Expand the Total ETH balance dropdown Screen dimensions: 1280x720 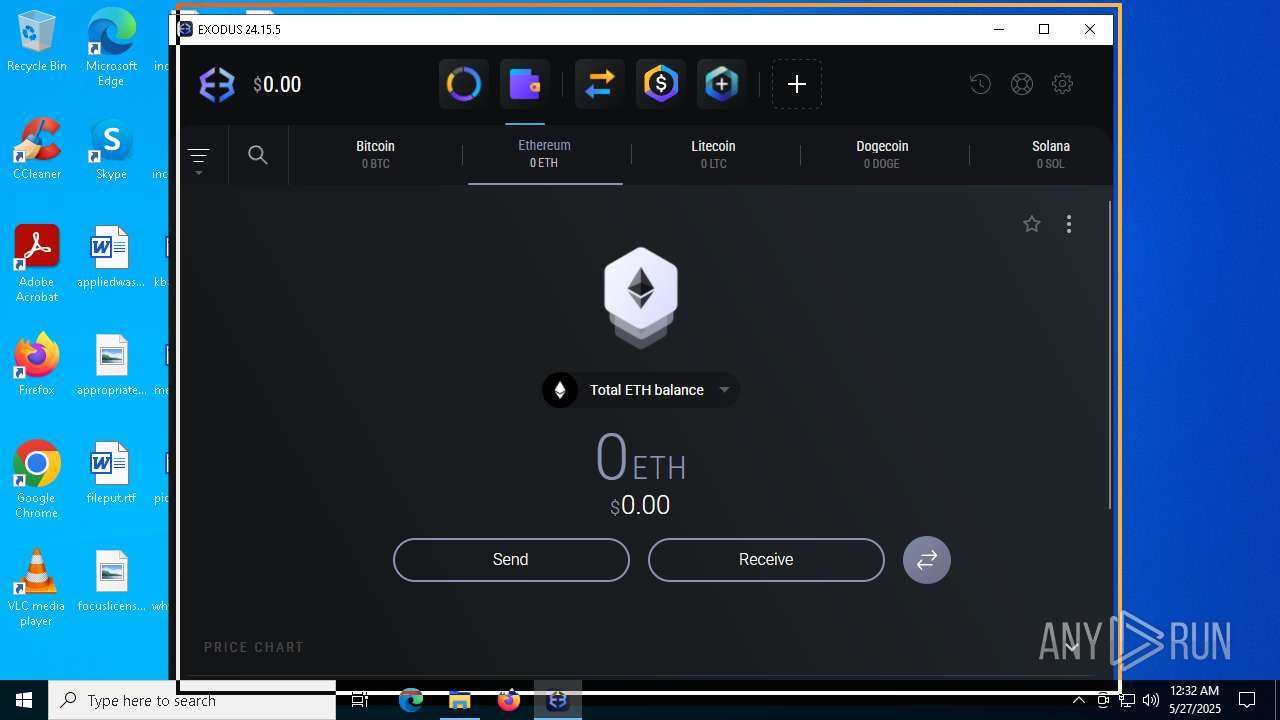point(641,390)
